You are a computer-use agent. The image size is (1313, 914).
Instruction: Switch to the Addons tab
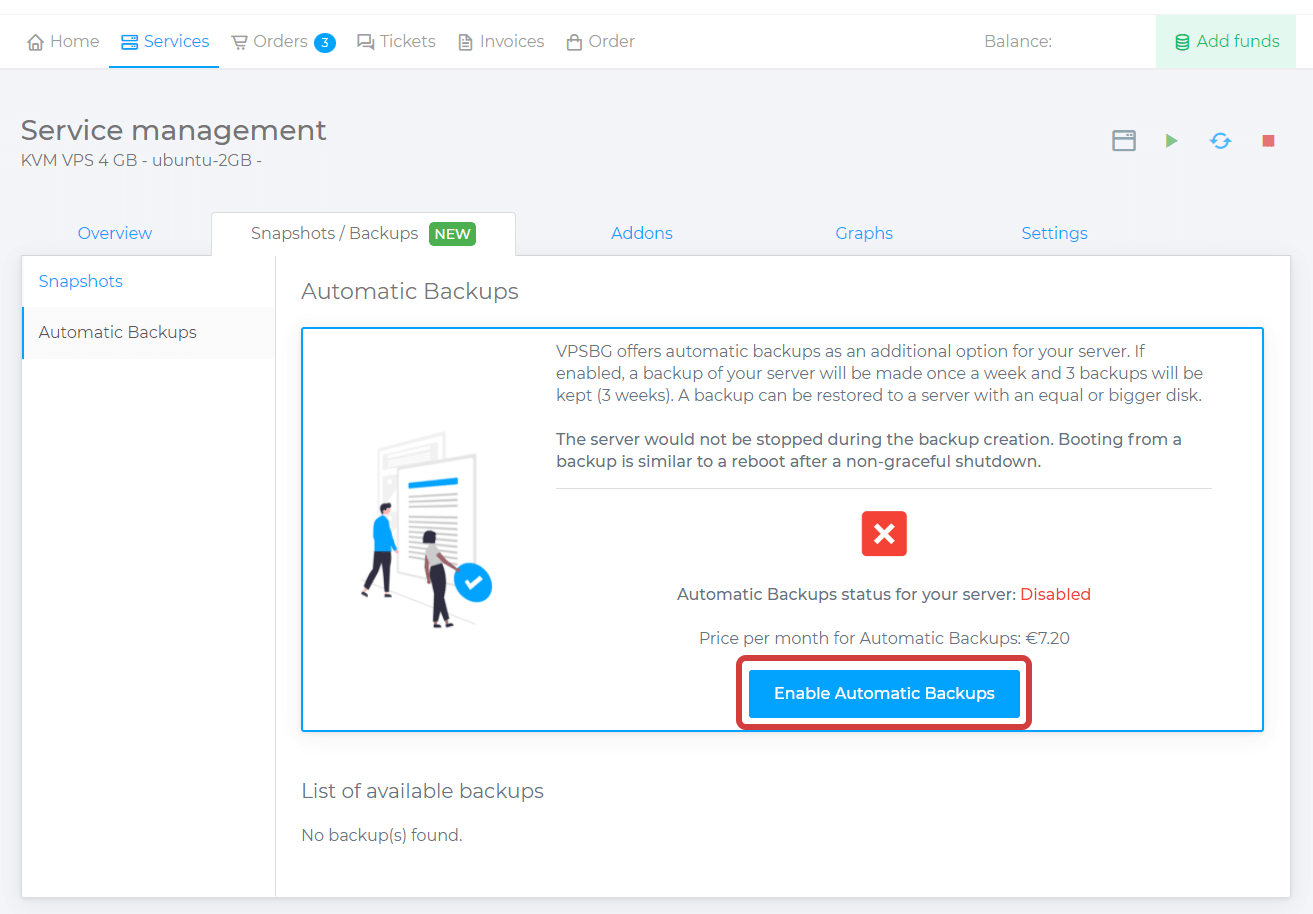coord(642,233)
